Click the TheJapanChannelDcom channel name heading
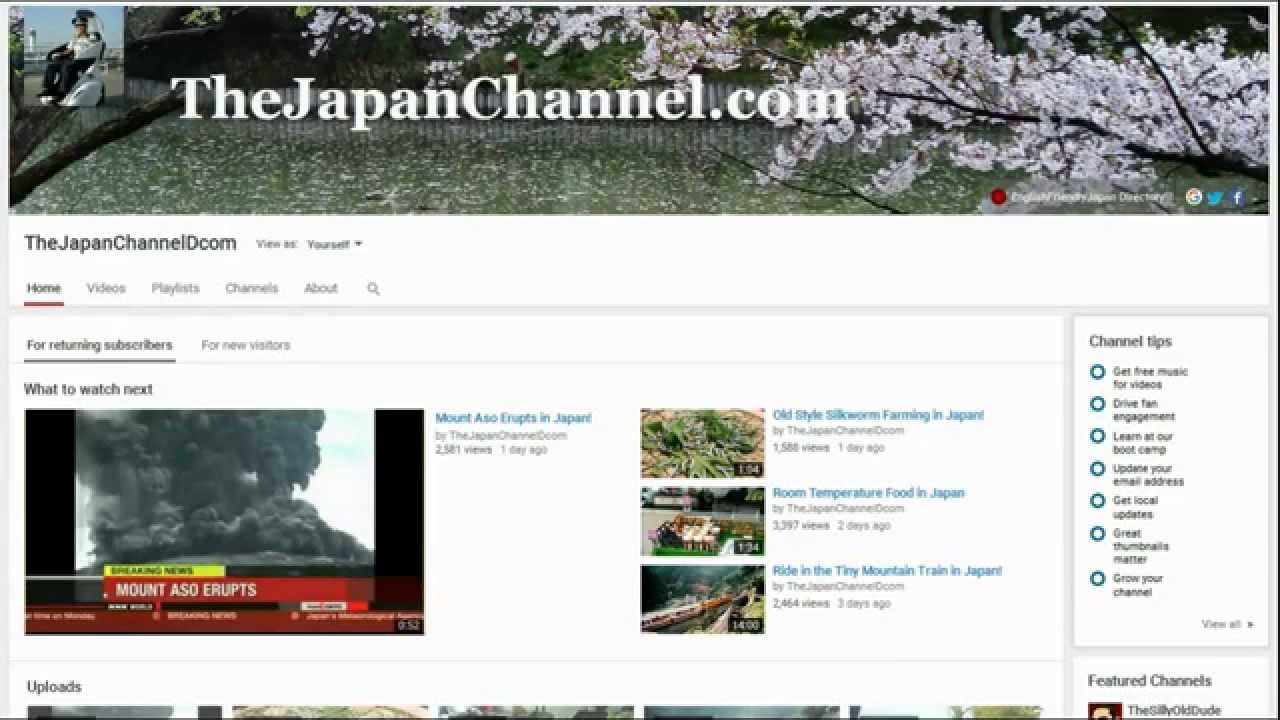 [130, 243]
